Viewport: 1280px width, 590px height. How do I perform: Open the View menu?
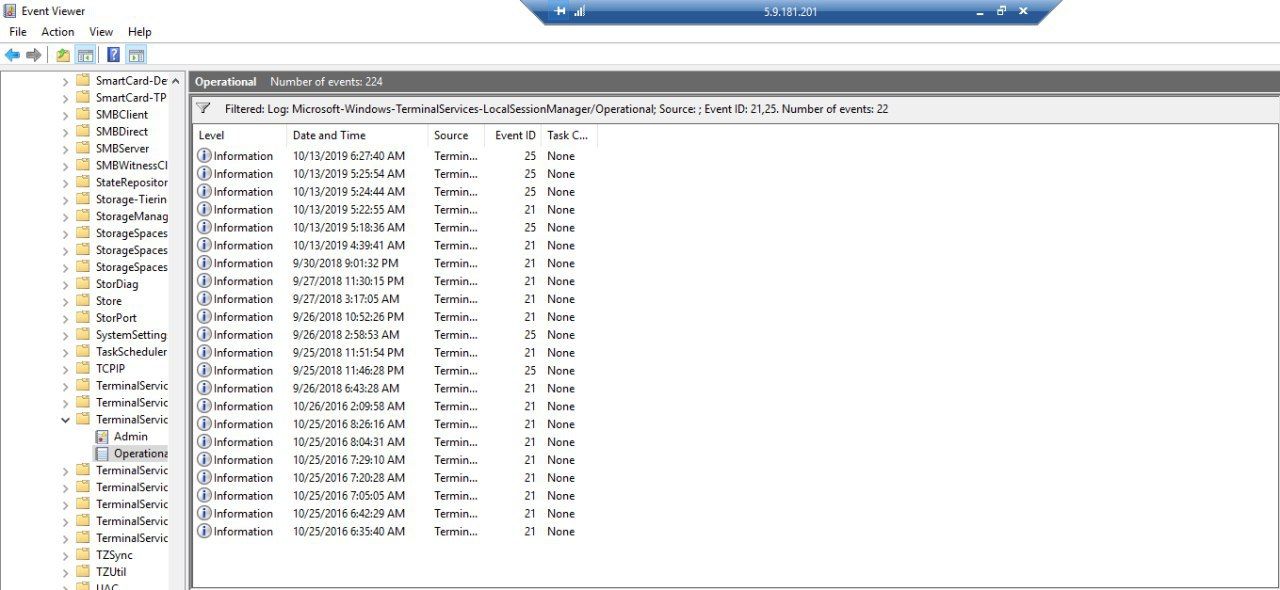tap(101, 32)
